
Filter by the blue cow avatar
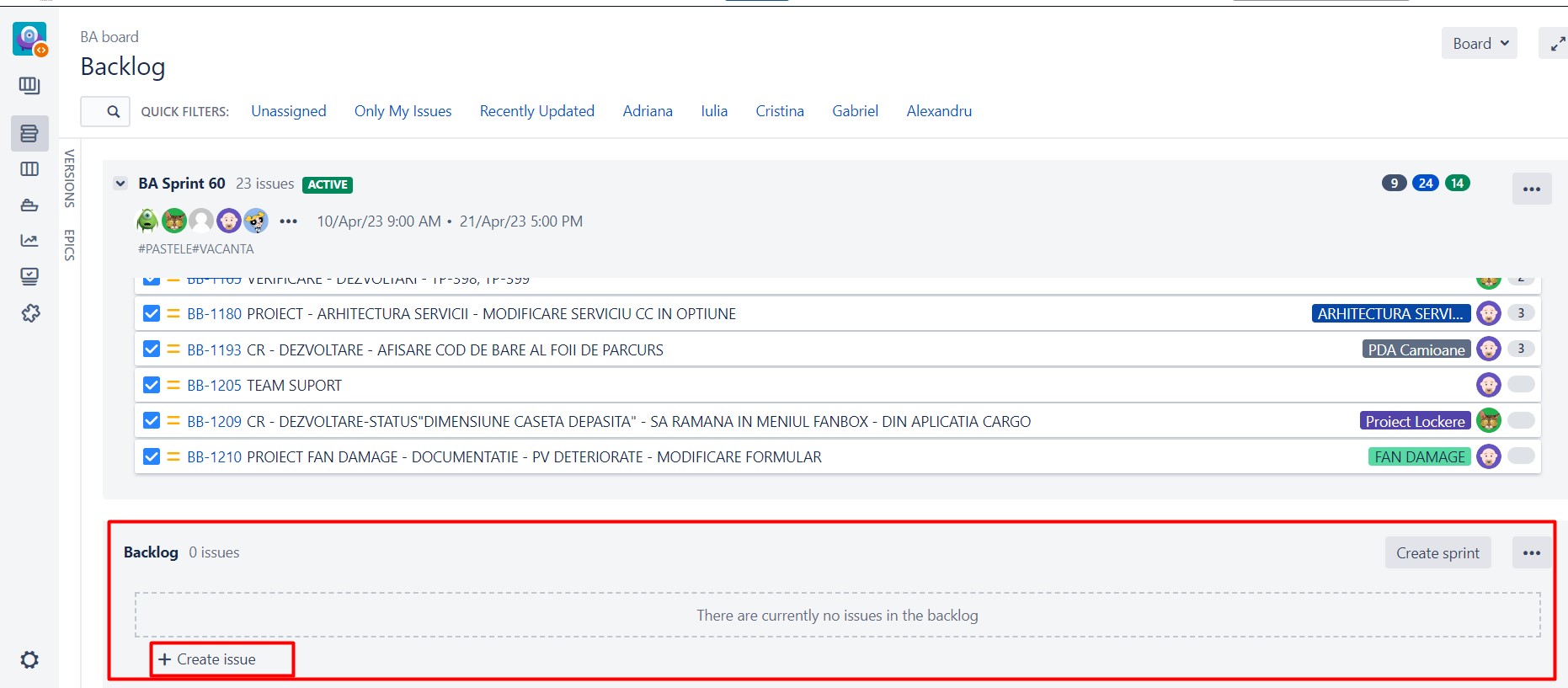256,221
